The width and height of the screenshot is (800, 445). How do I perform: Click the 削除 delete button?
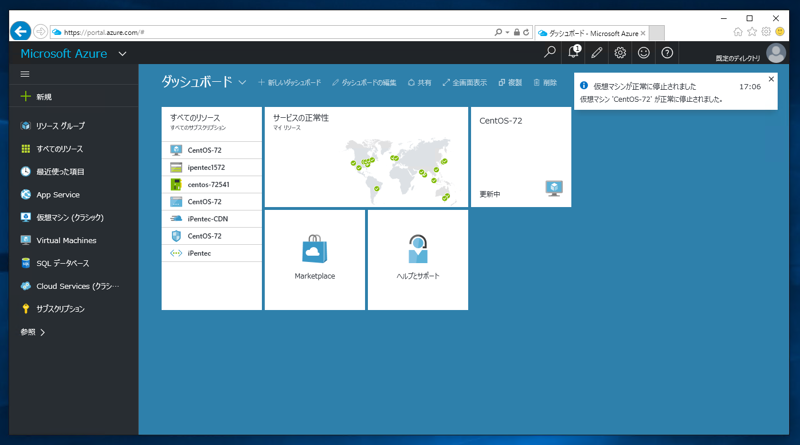[545, 83]
